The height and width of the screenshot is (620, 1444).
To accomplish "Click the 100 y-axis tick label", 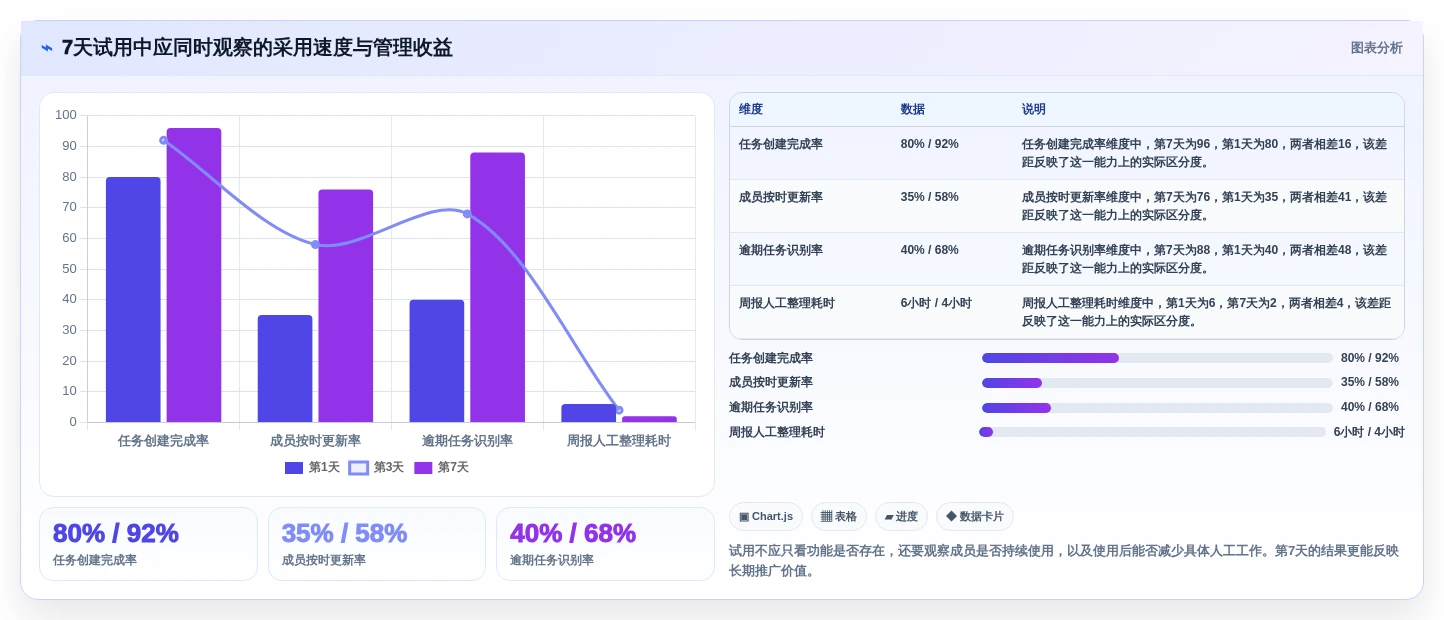I will (x=66, y=115).
